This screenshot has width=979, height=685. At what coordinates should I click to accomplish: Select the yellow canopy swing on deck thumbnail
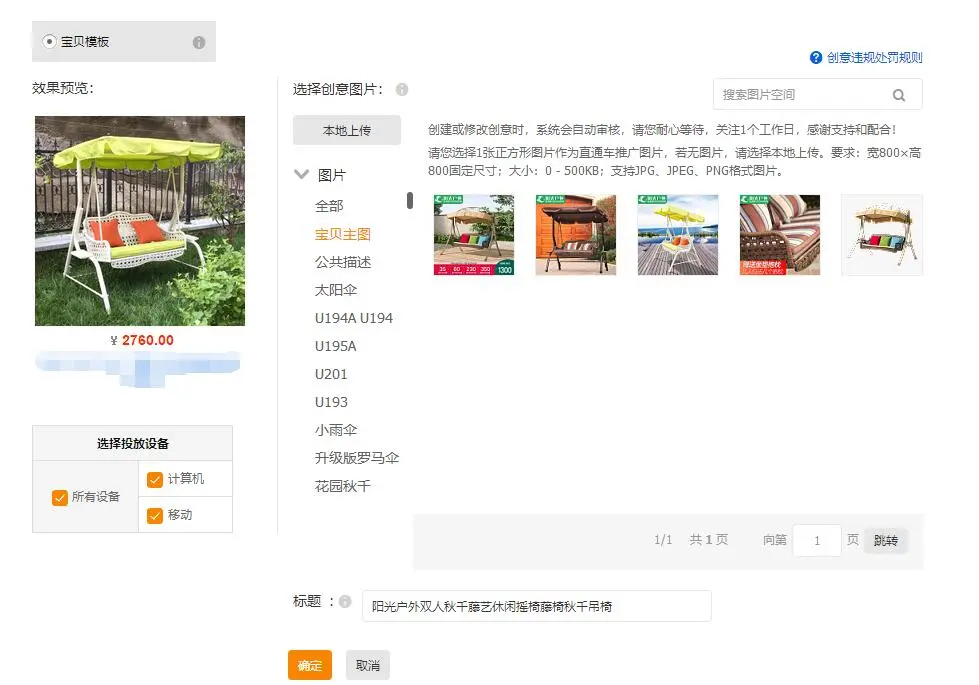[x=677, y=235]
